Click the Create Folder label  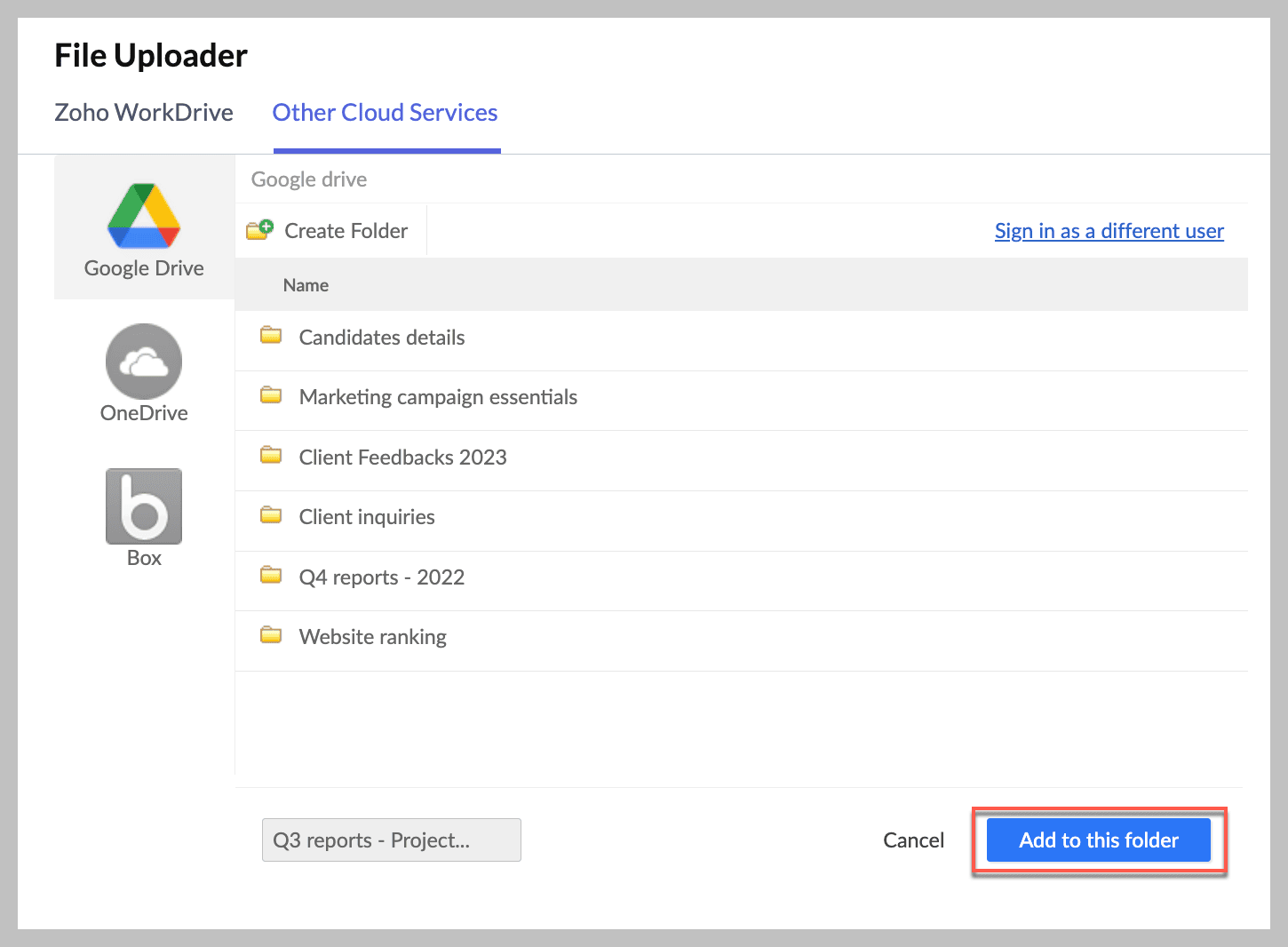[x=346, y=231]
